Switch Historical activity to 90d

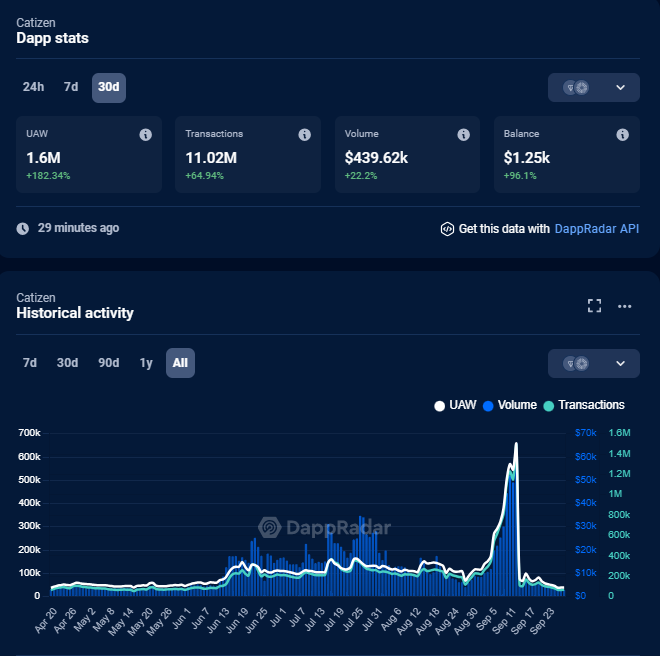tap(109, 363)
